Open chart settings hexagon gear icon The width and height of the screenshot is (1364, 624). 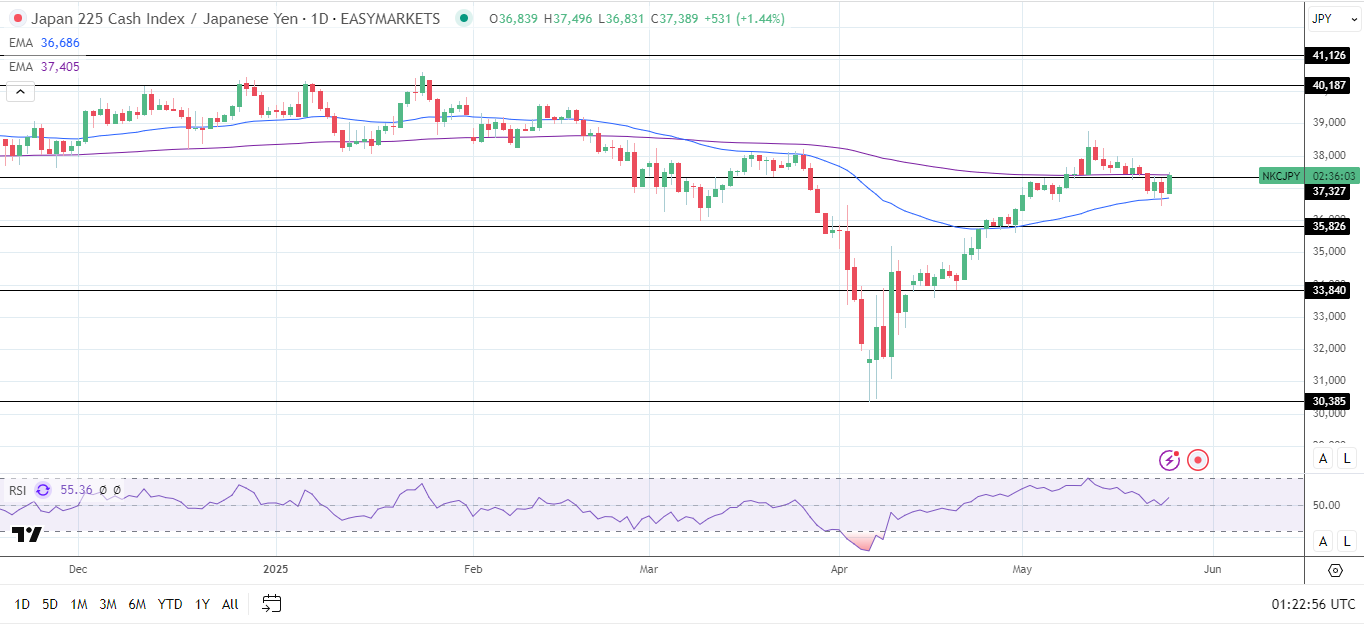(1335, 570)
